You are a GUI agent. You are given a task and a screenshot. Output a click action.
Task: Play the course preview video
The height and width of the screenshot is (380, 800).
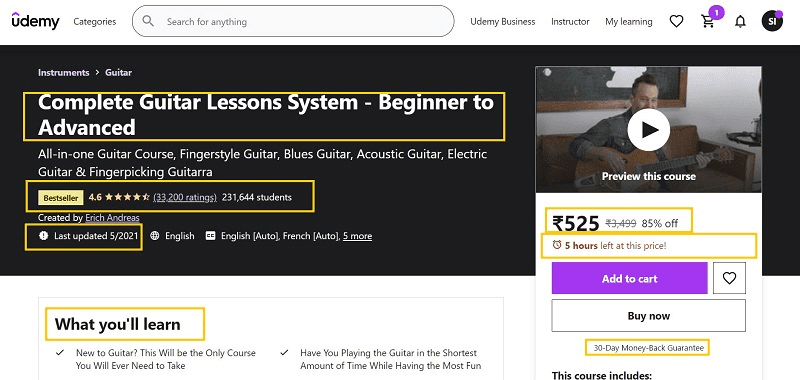(648, 130)
